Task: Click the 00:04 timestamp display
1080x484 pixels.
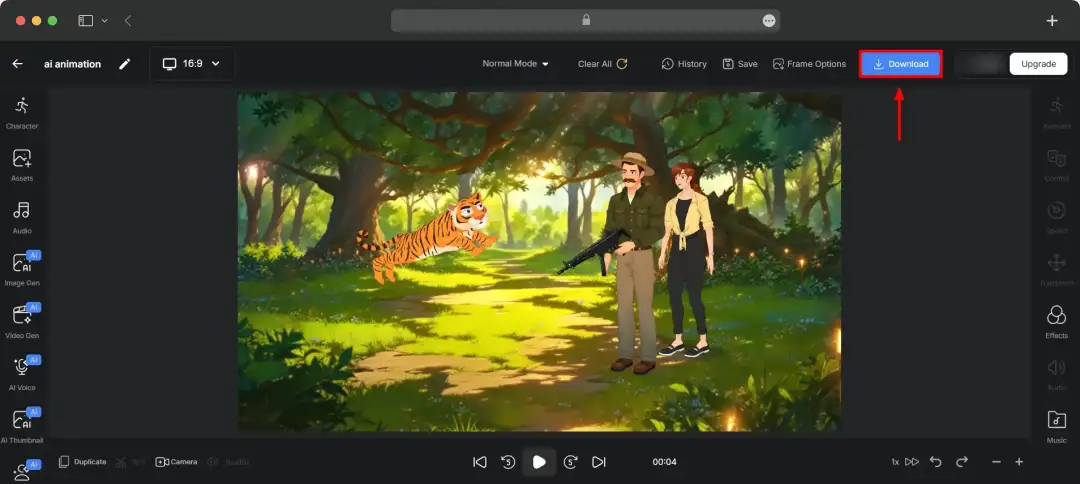Action: (x=664, y=462)
